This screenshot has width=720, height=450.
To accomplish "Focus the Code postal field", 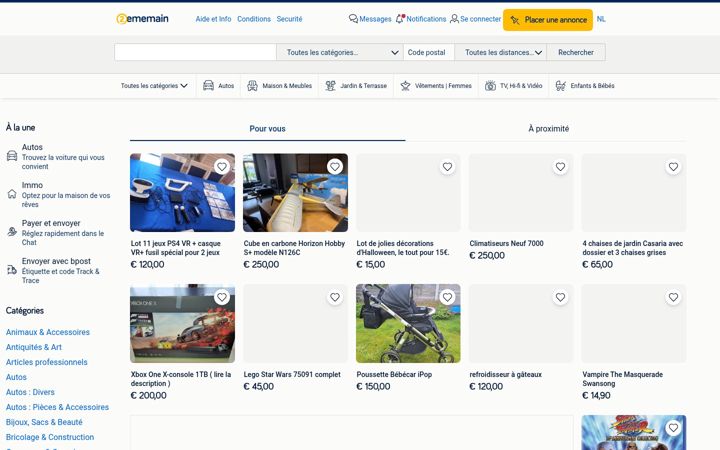I will [429, 52].
